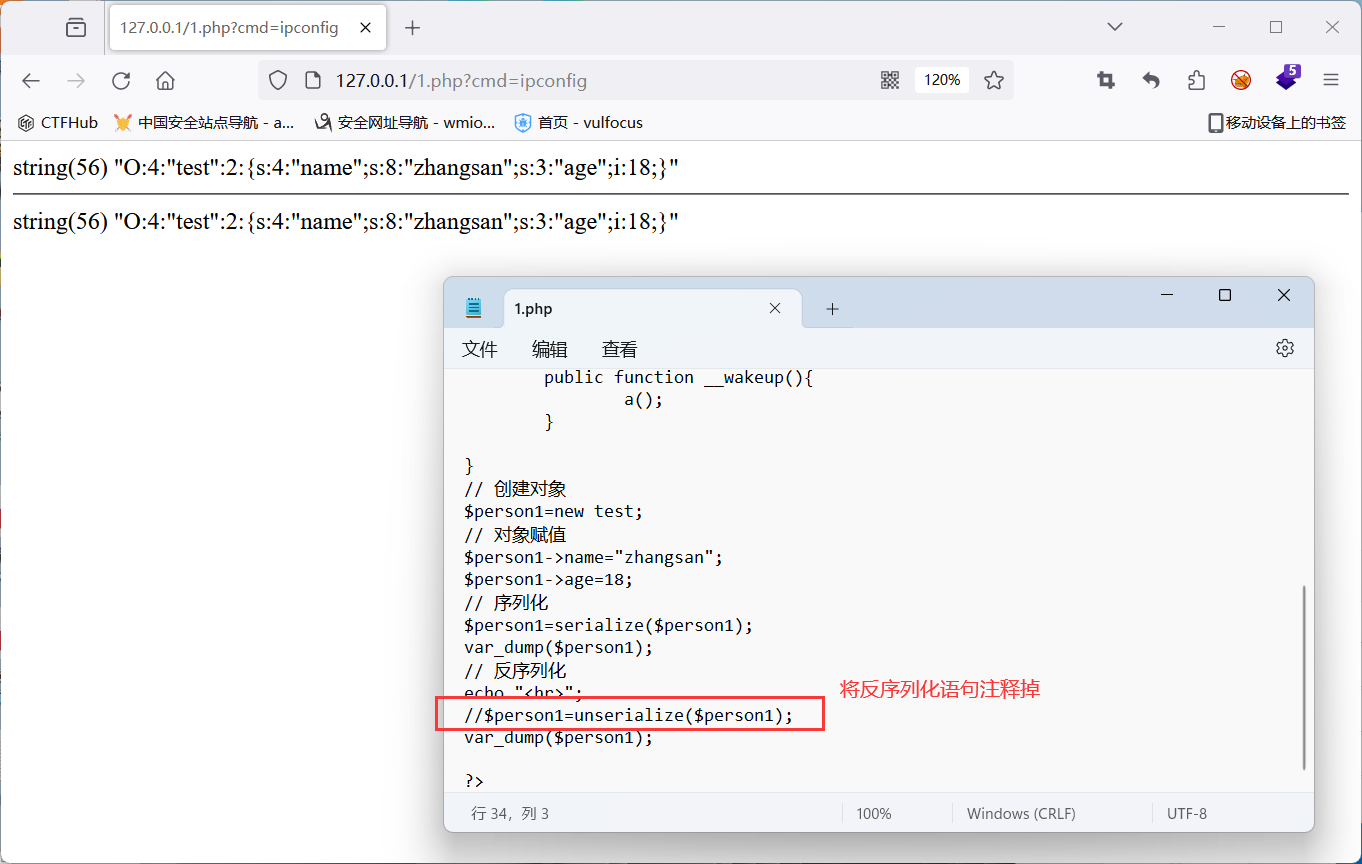Open Notepad 查看 menu
Viewport: 1362px width, 864px height.
pyautogui.click(x=619, y=349)
